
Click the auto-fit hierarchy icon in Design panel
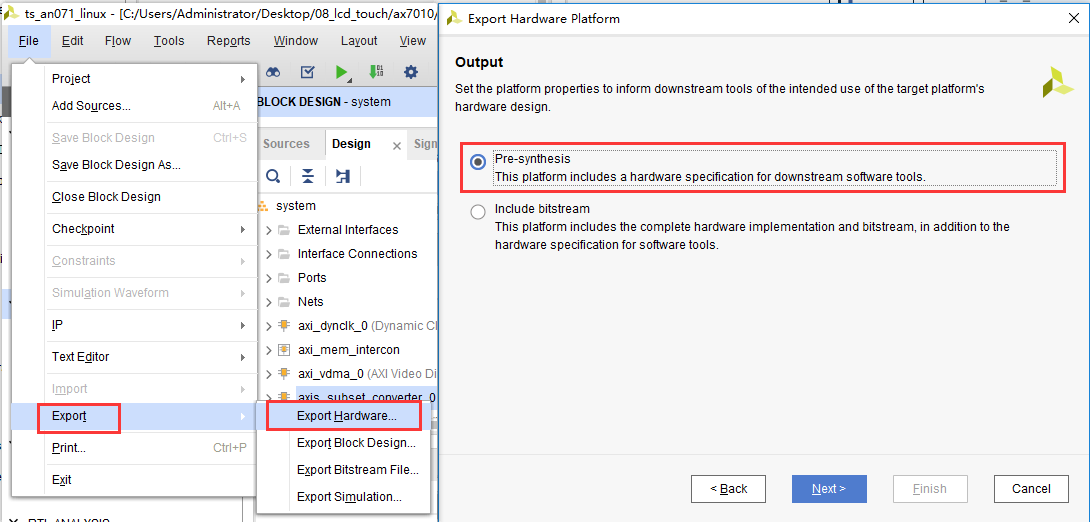point(342,176)
